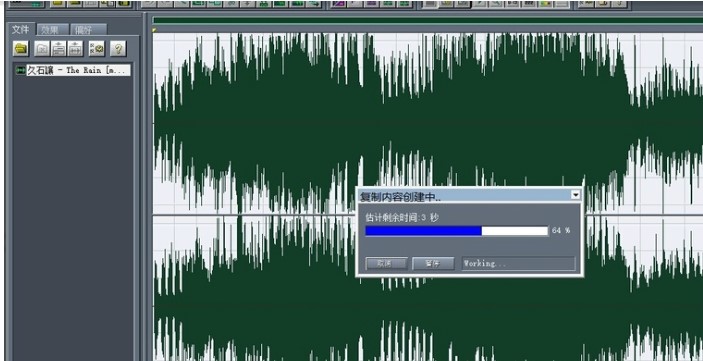The height and width of the screenshot is (361, 703).
Task: Click the Working... status field
Action: (x=518, y=263)
